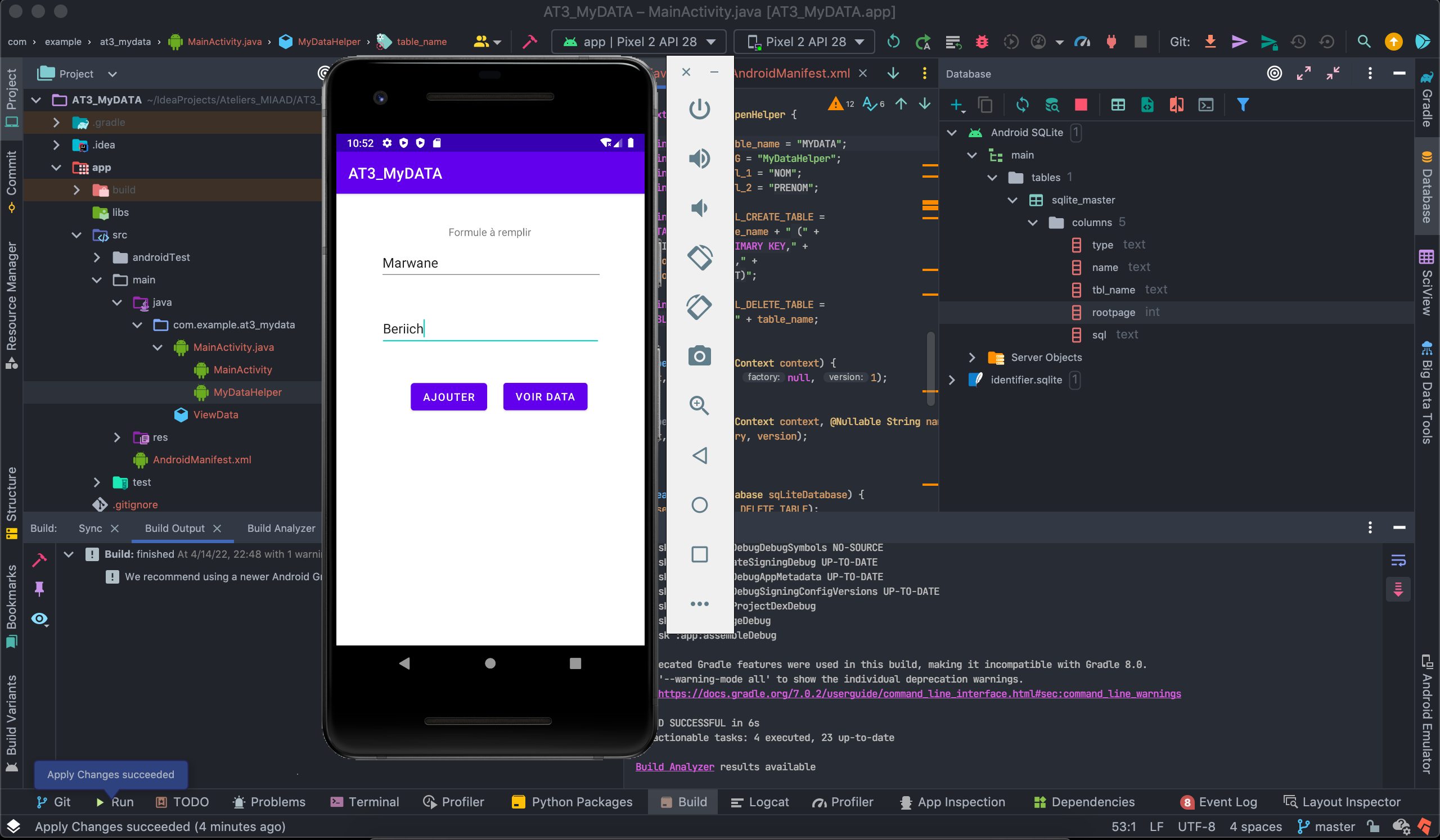Screen dimensions: 1440x840
Task: Refresh the Database panel data source
Action: (1021, 105)
